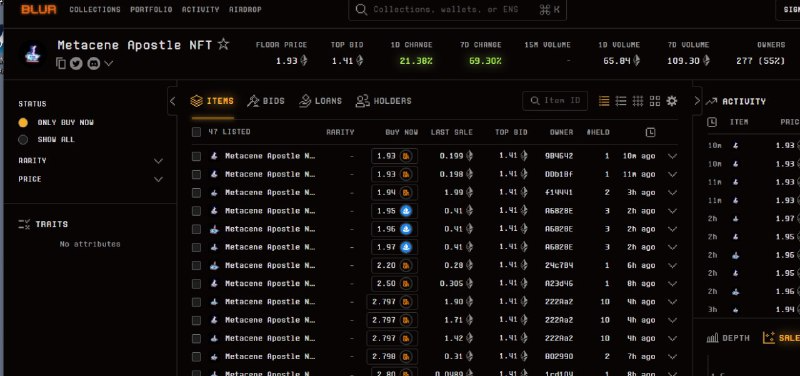Viewport: 800px width, 376px height.
Task: Select the Show All status option
Action: tap(23, 140)
